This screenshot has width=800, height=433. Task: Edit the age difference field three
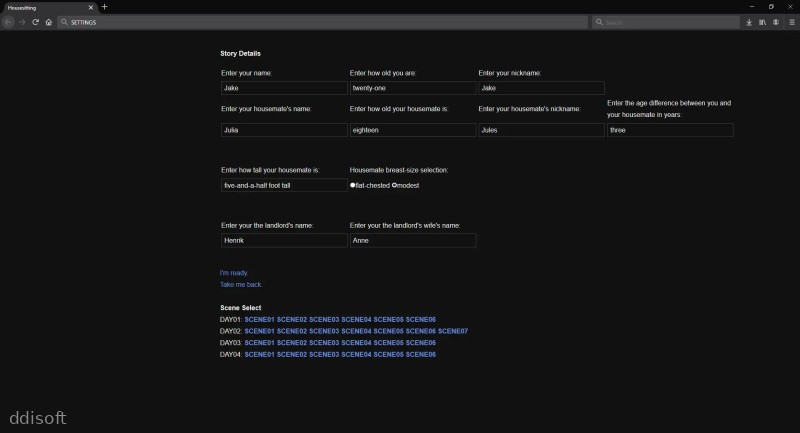pyautogui.click(x=670, y=130)
